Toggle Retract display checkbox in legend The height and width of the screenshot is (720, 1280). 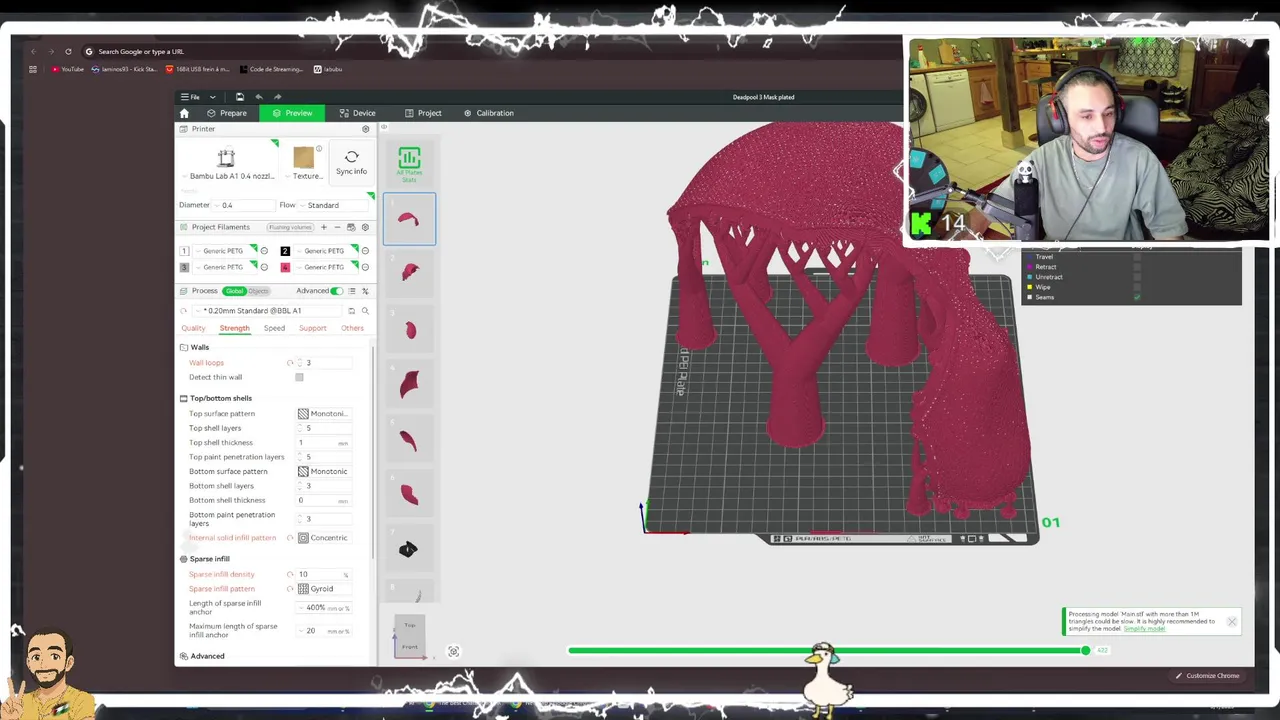click(1137, 267)
